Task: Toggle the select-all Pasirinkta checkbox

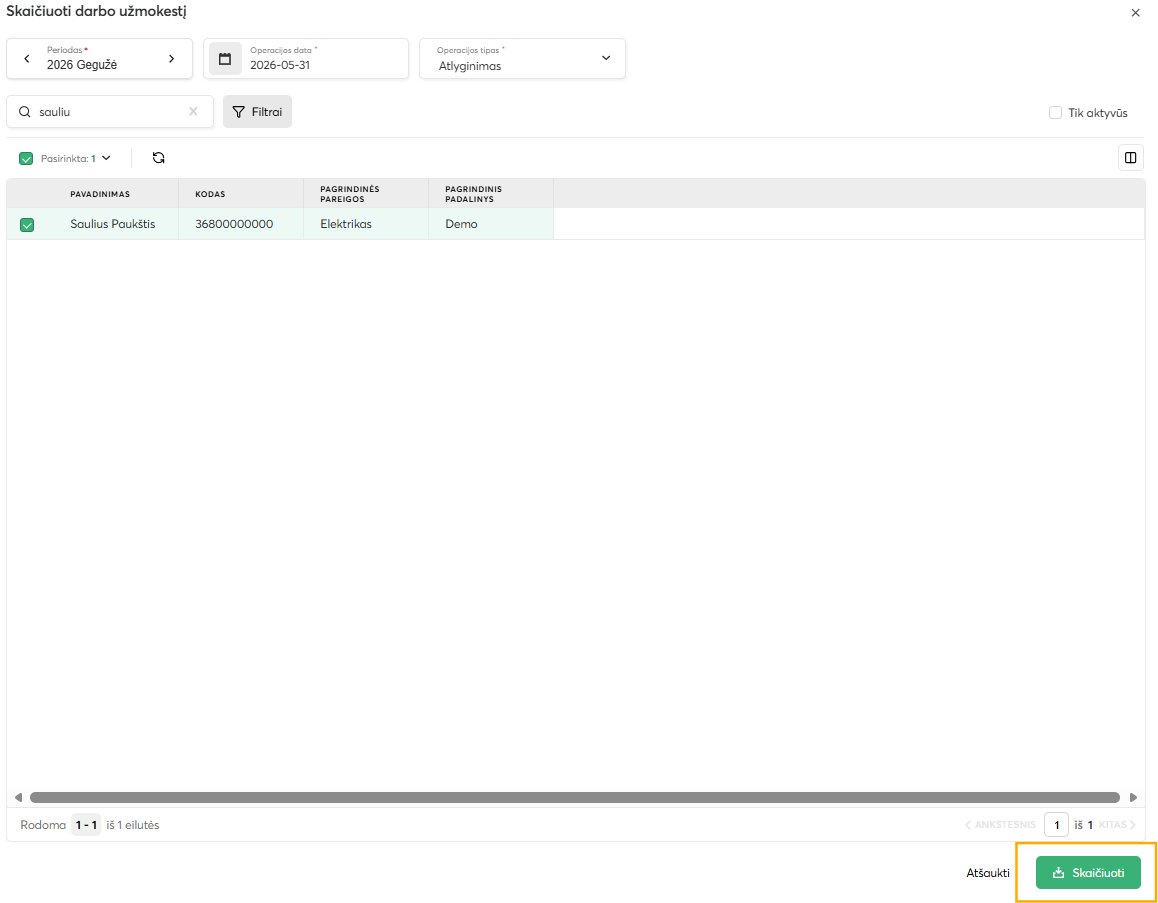Action: (x=27, y=158)
